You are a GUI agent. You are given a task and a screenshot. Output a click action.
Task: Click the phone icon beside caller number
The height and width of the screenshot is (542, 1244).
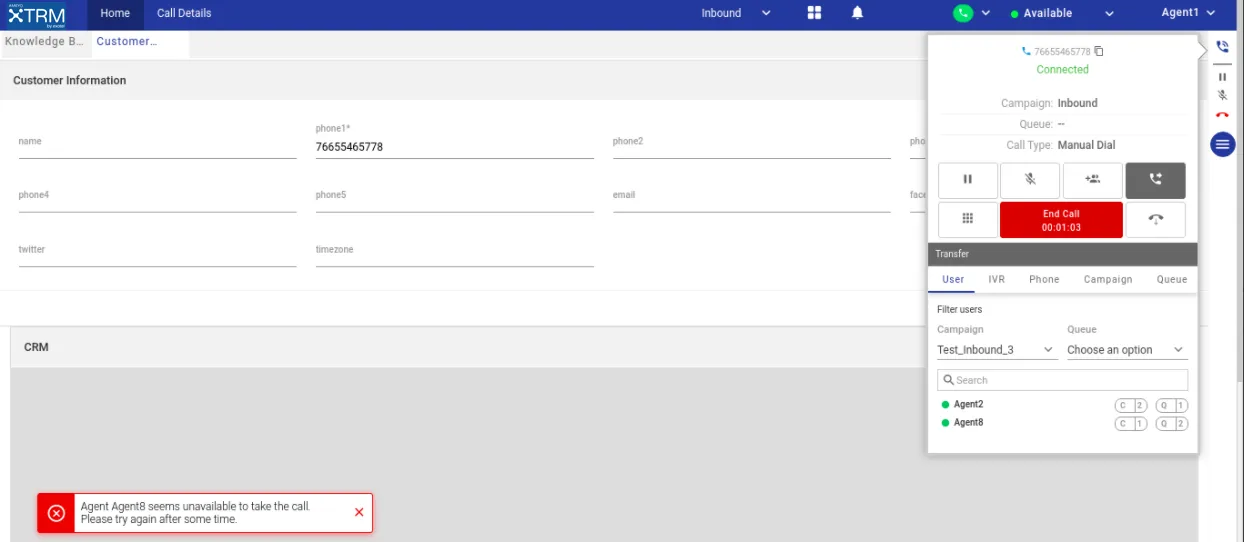pyautogui.click(x=1026, y=51)
